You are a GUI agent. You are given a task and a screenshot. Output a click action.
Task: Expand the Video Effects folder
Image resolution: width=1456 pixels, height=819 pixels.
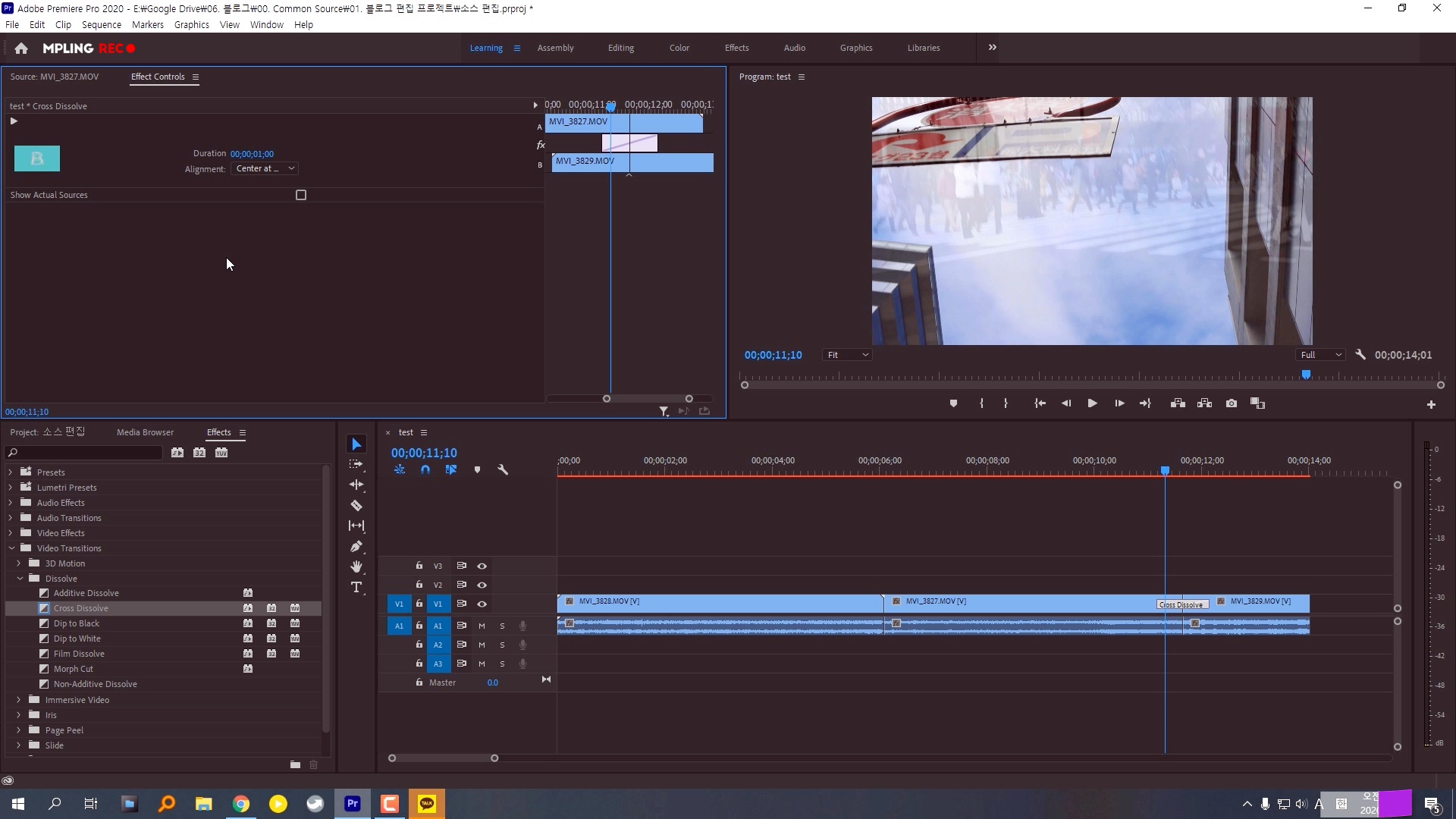click(x=11, y=533)
